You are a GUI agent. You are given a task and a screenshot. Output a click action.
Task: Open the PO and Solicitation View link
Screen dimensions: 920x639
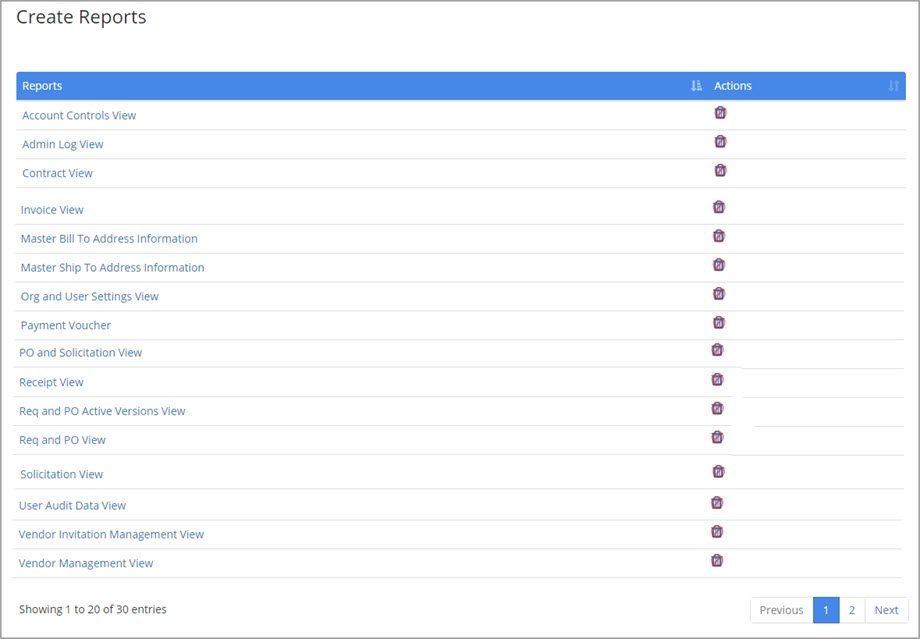(x=81, y=353)
